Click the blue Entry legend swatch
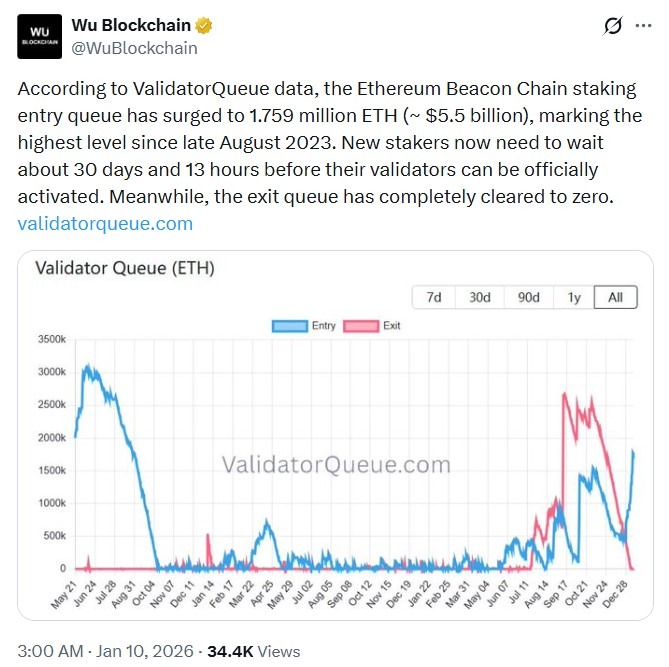 point(290,326)
